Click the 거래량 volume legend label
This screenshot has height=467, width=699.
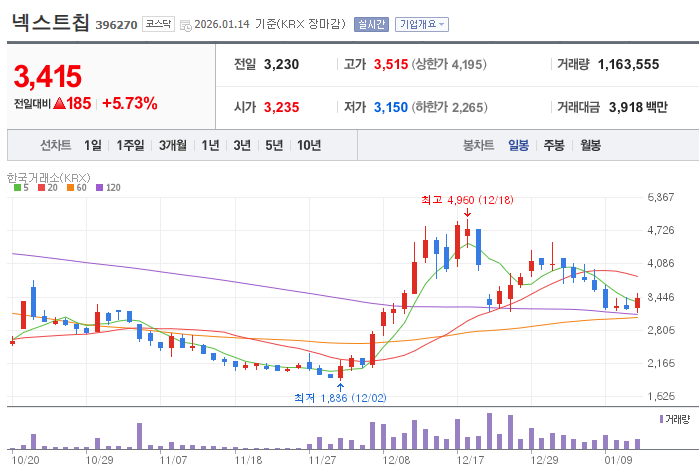pos(677,419)
